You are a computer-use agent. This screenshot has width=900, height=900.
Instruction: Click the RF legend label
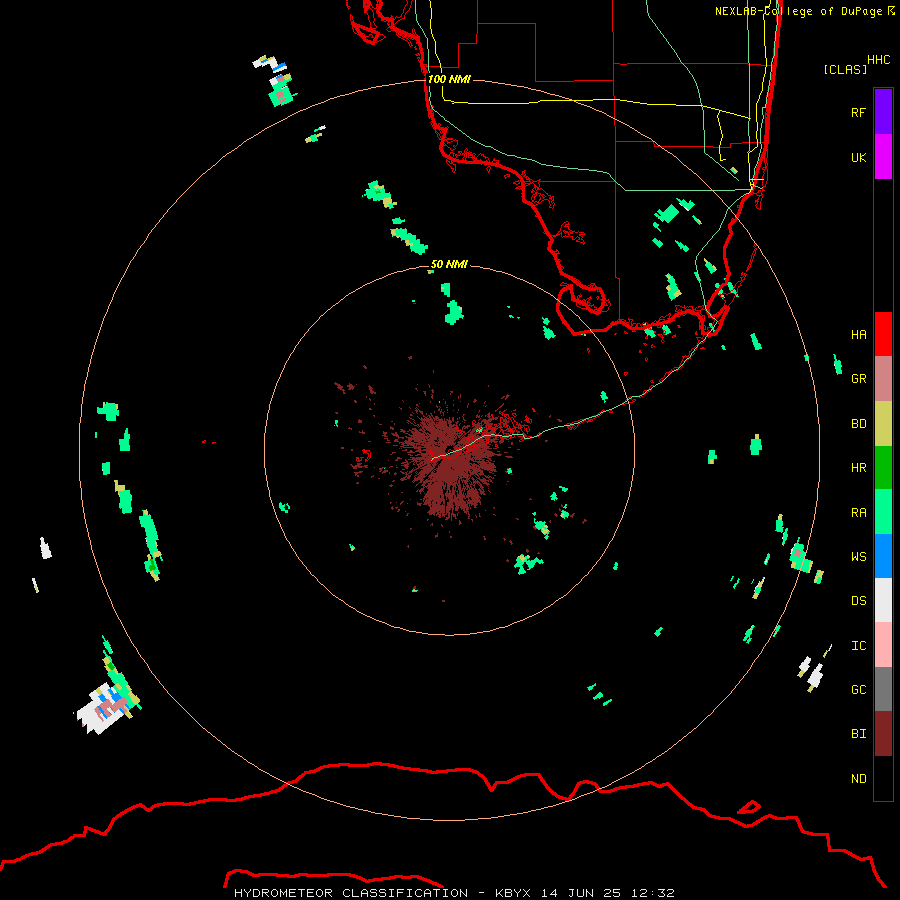tap(858, 112)
